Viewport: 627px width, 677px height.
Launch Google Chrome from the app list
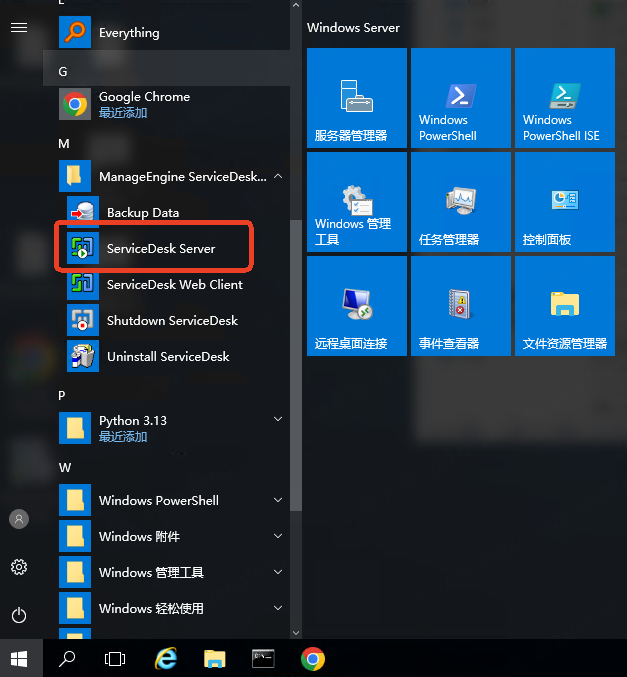(x=166, y=104)
